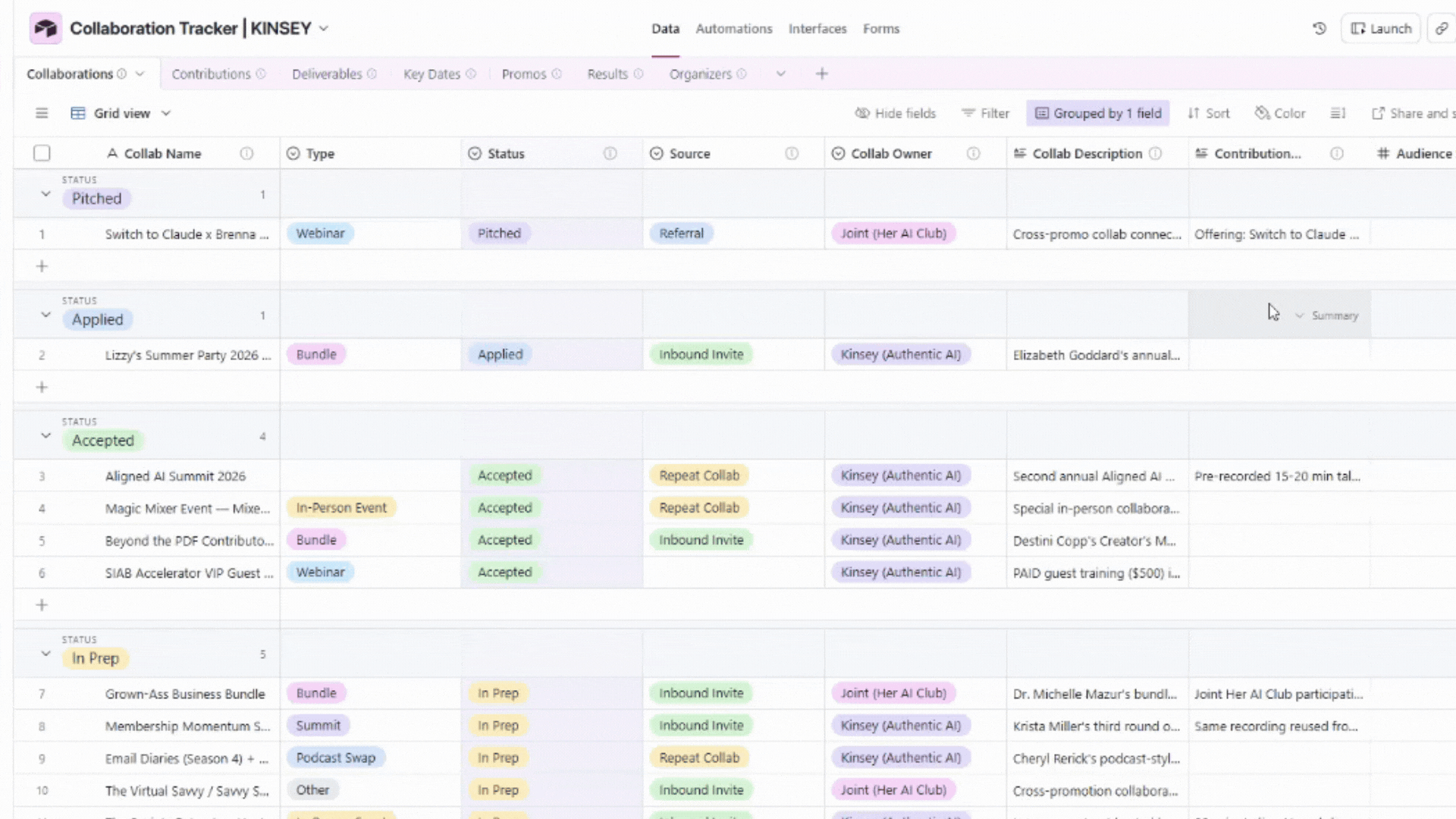Click the Share and sync button
The image size is (1456, 819).
tap(1414, 113)
